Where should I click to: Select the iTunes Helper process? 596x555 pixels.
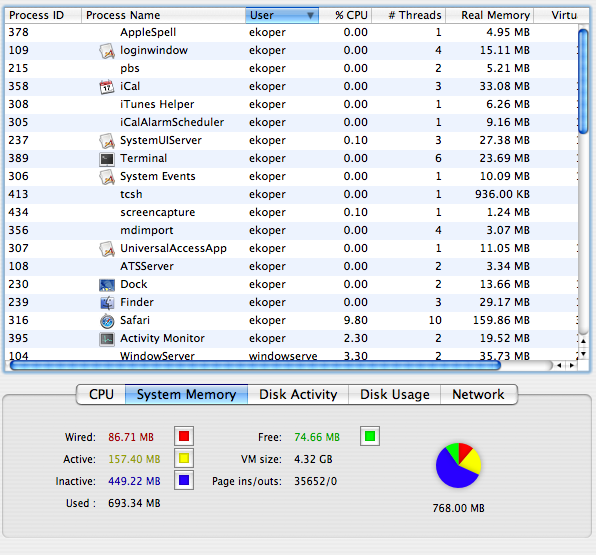pyautogui.click(x=292, y=105)
